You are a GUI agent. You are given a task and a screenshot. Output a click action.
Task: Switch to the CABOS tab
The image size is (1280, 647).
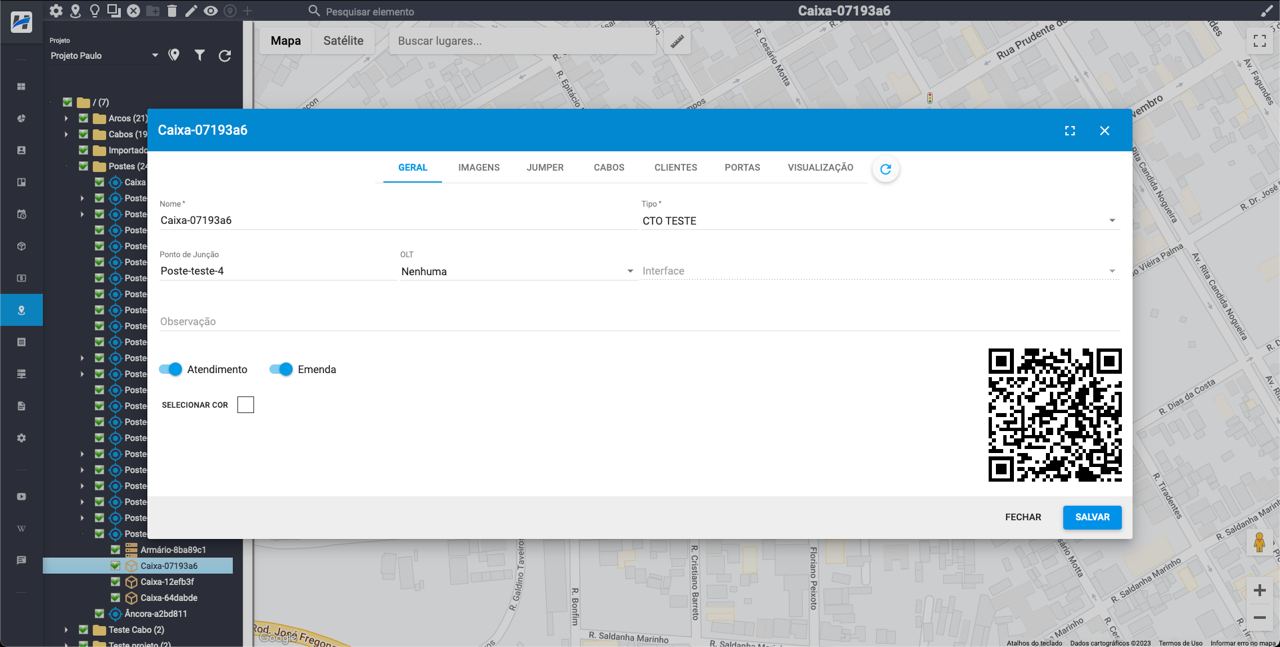609,167
